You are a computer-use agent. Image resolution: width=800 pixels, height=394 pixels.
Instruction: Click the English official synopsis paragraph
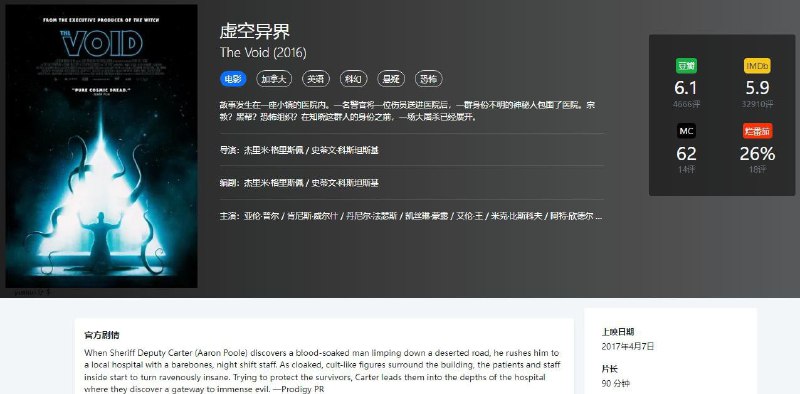(x=322, y=371)
